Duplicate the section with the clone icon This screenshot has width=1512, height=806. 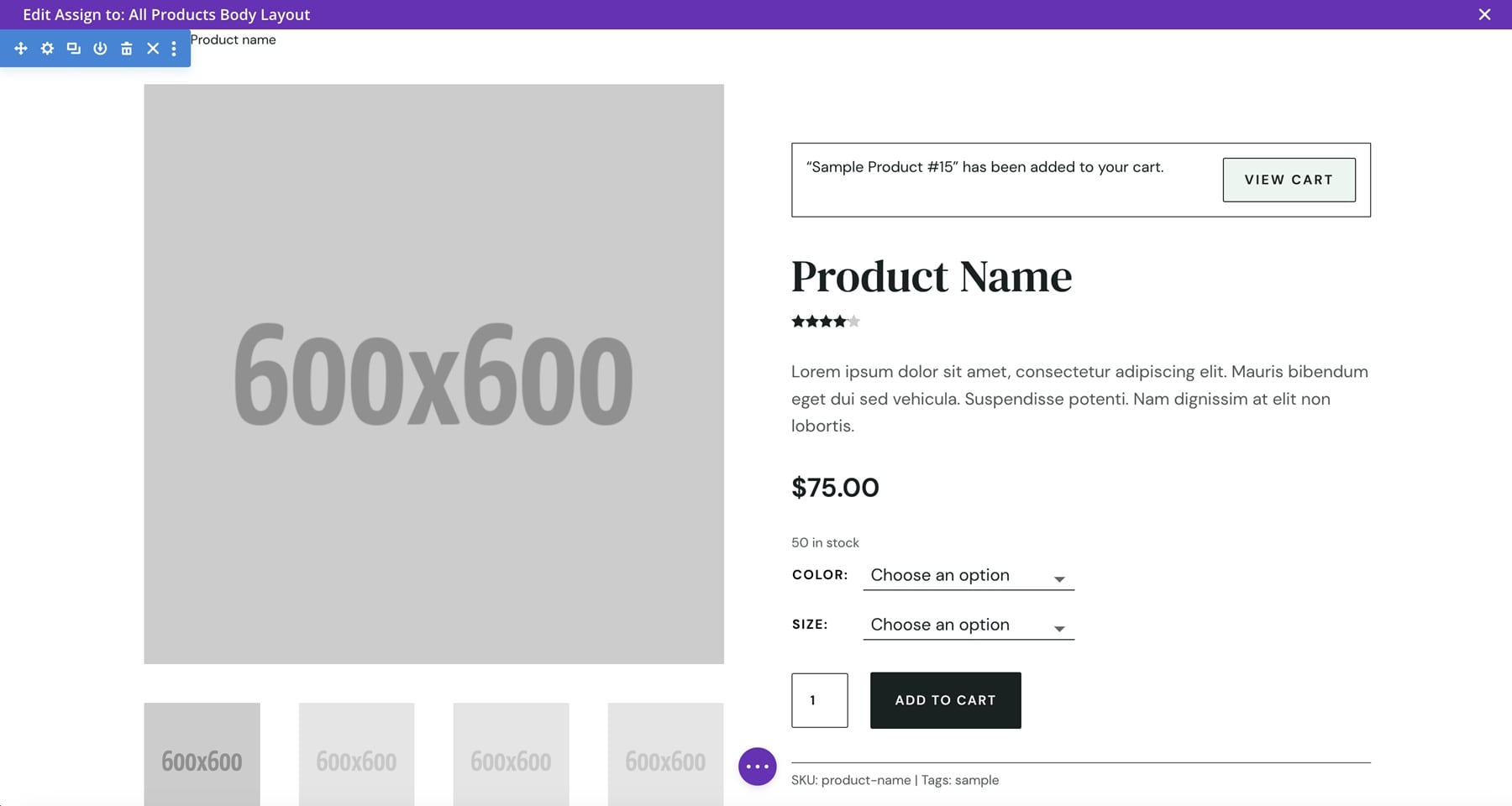pyautogui.click(x=74, y=49)
